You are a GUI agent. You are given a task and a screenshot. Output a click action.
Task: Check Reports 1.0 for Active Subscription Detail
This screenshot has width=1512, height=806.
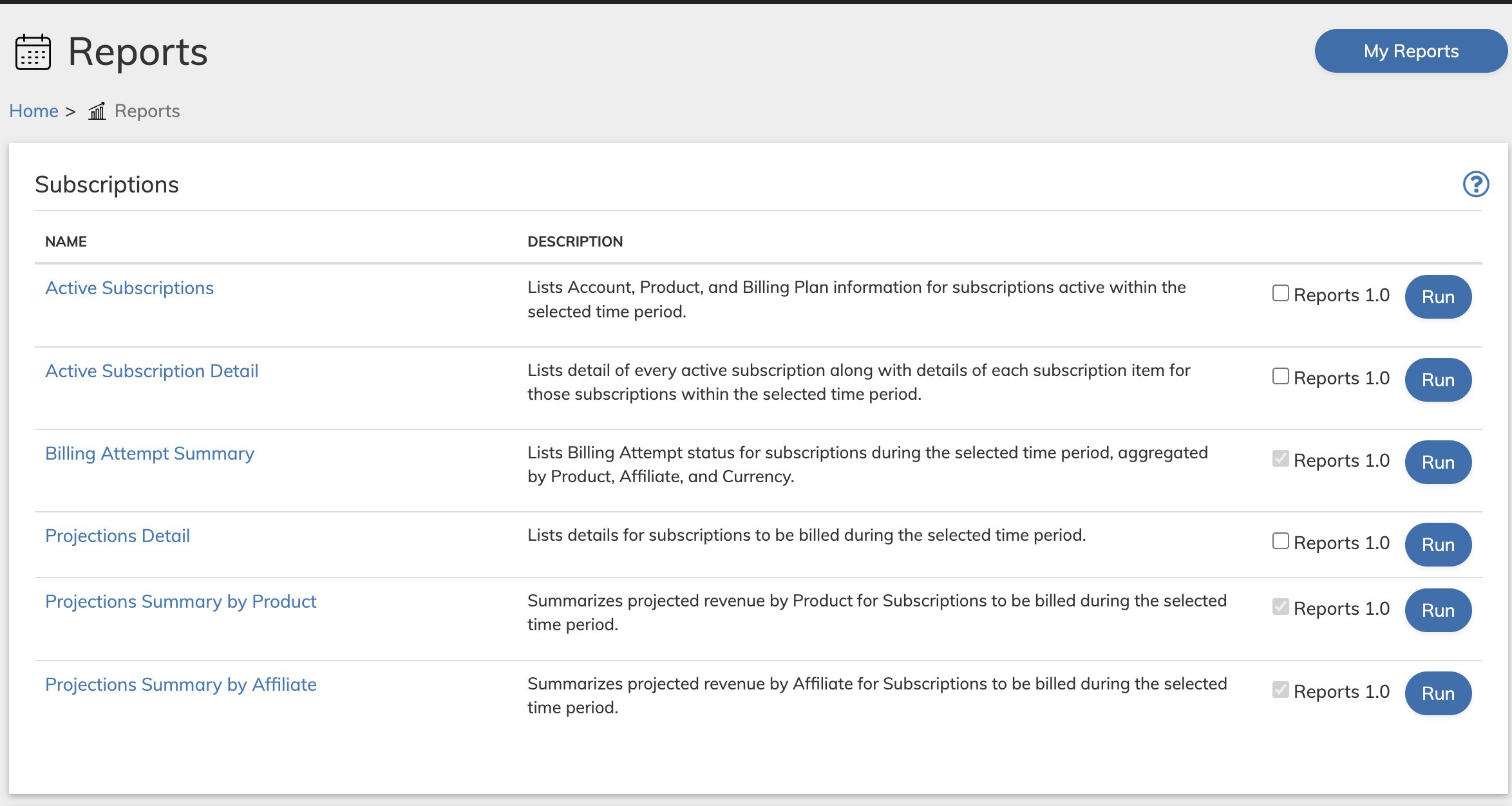pyautogui.click(x=1280, y=376)
